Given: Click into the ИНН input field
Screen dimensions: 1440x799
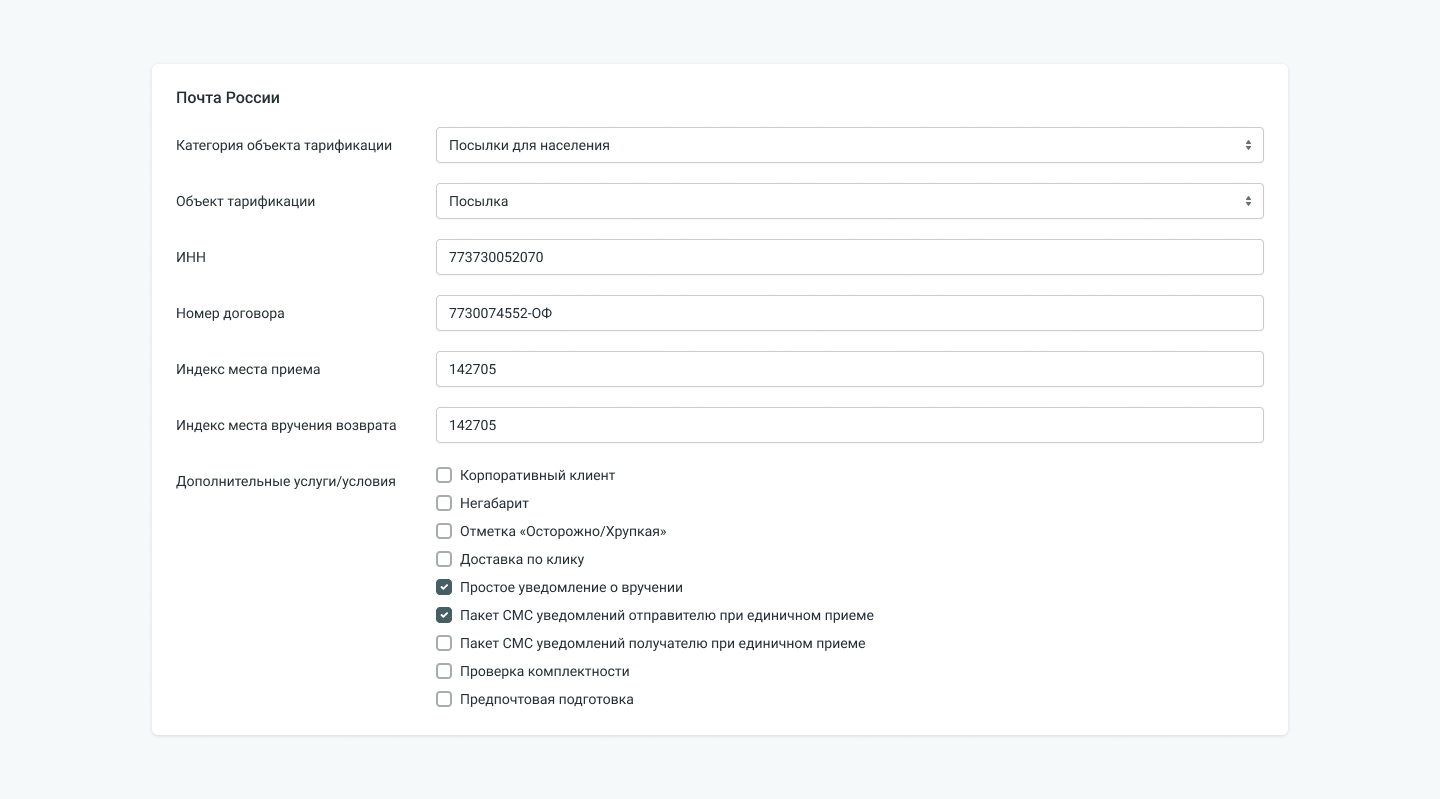Looking at the screenshot, I should point(850,257).
